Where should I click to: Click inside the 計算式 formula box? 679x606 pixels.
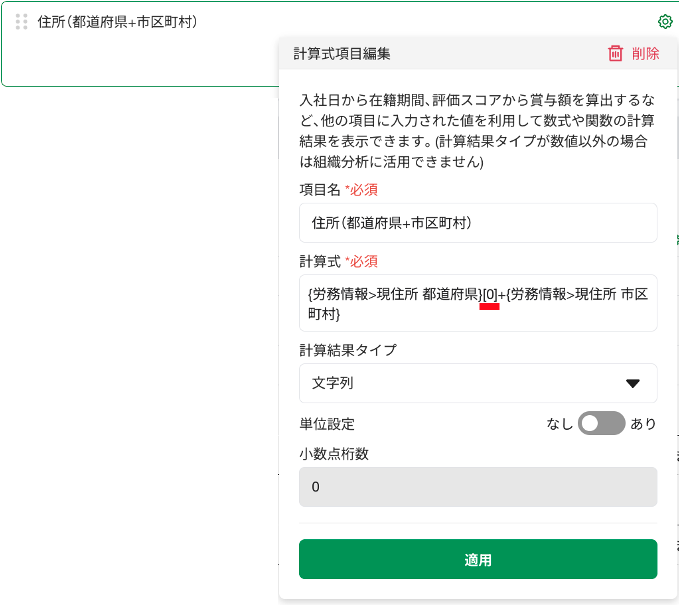click(477, 303)
